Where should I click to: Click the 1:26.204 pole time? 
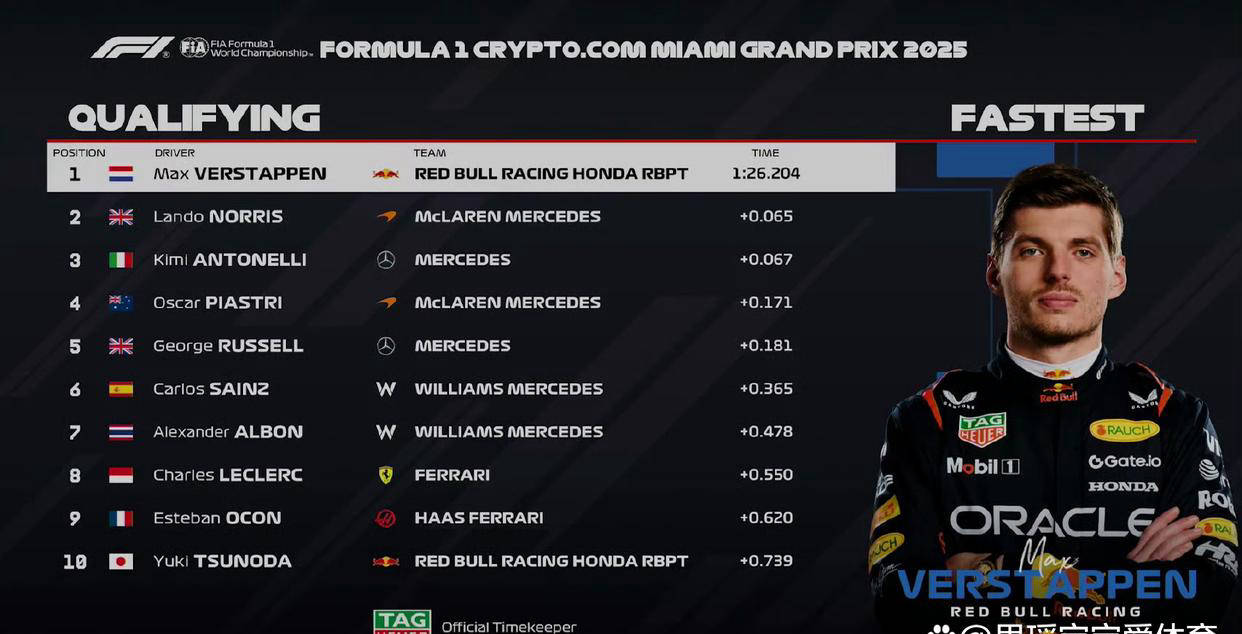tap(766, 174)
